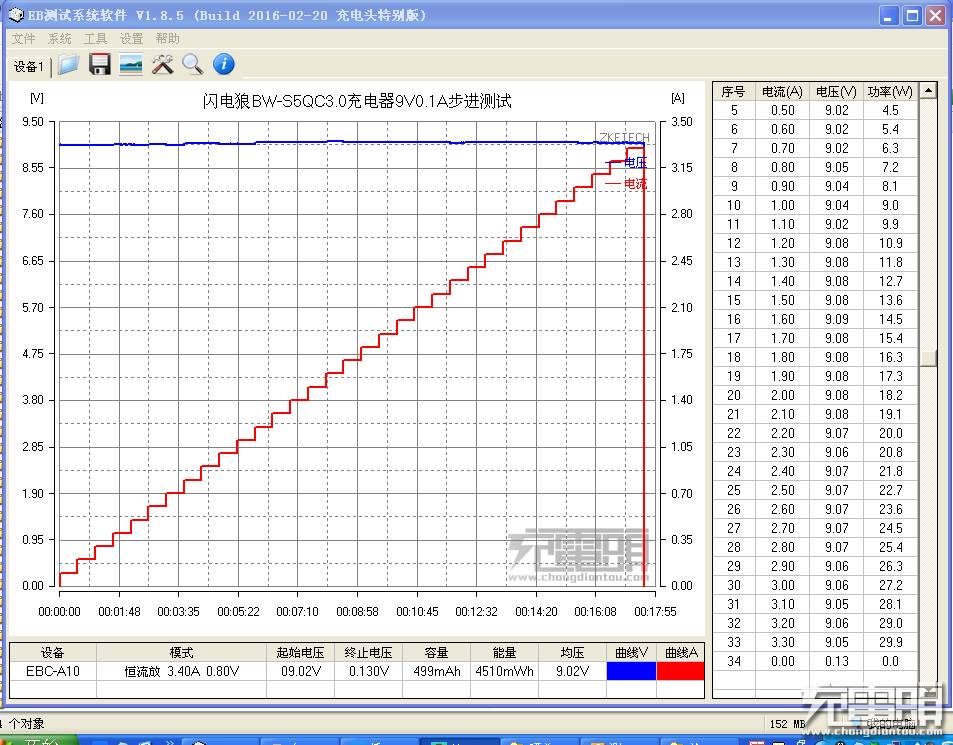Click the 曲线A header cell
The image size is (953, 745).
[x=681, y=653]
